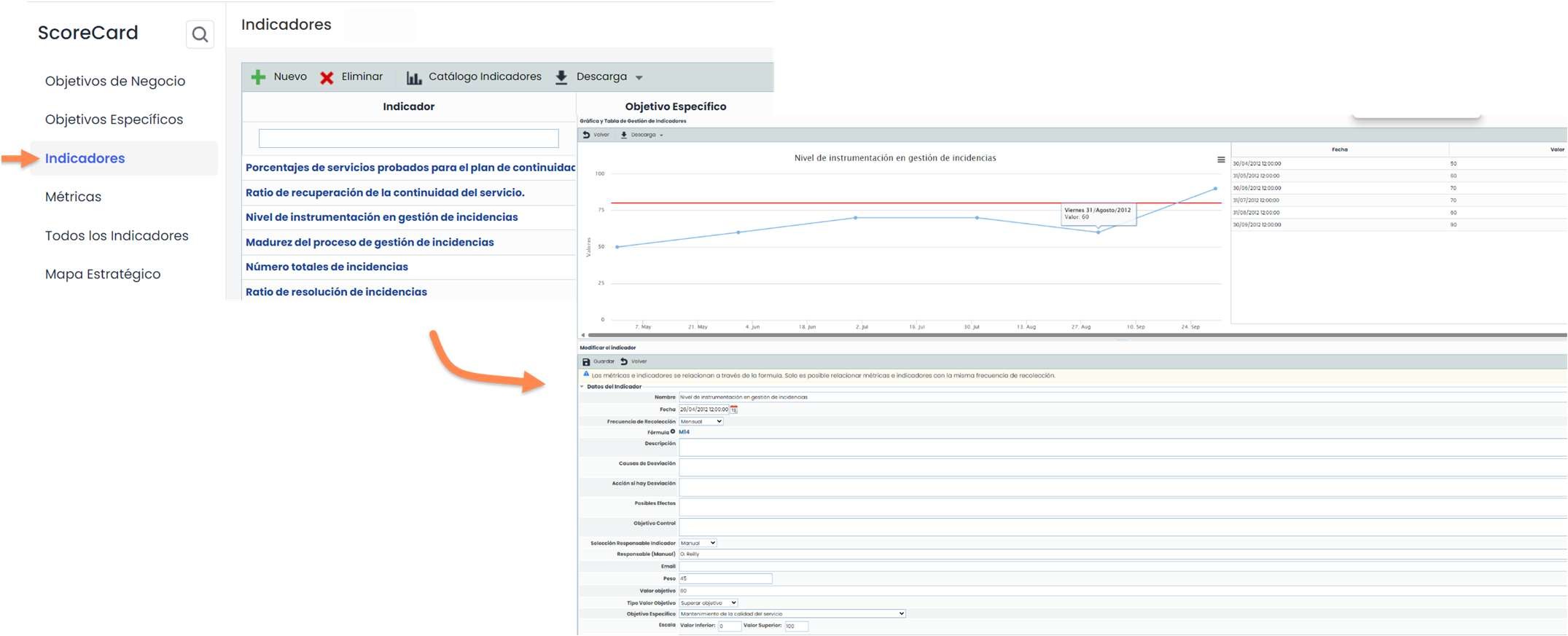Open the Selección Responsable Indicador dropdown

pyautogui.click(x=698, y=543)
